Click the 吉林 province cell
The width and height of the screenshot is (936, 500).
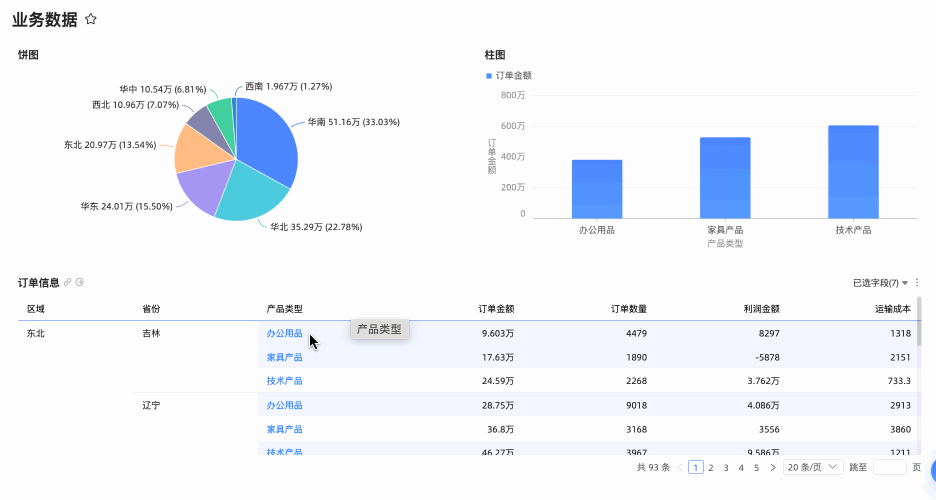(151, 334)
